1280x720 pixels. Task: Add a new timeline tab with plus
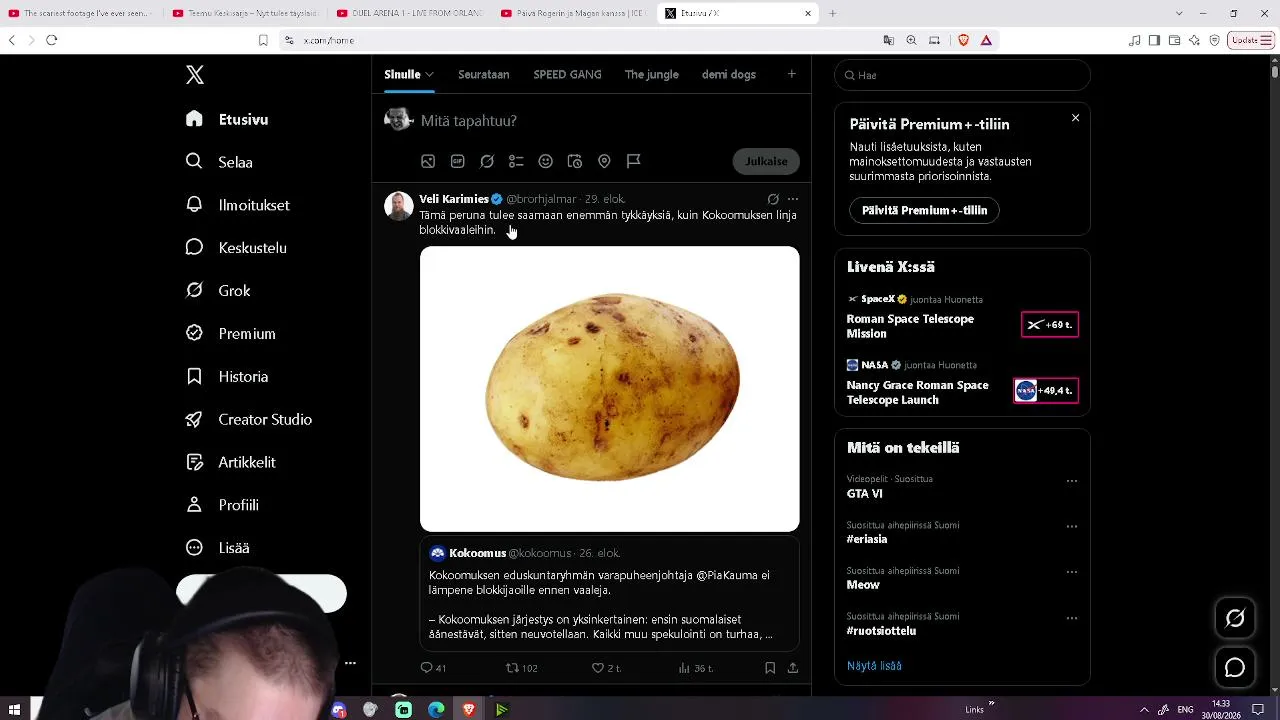coord(791,74)
